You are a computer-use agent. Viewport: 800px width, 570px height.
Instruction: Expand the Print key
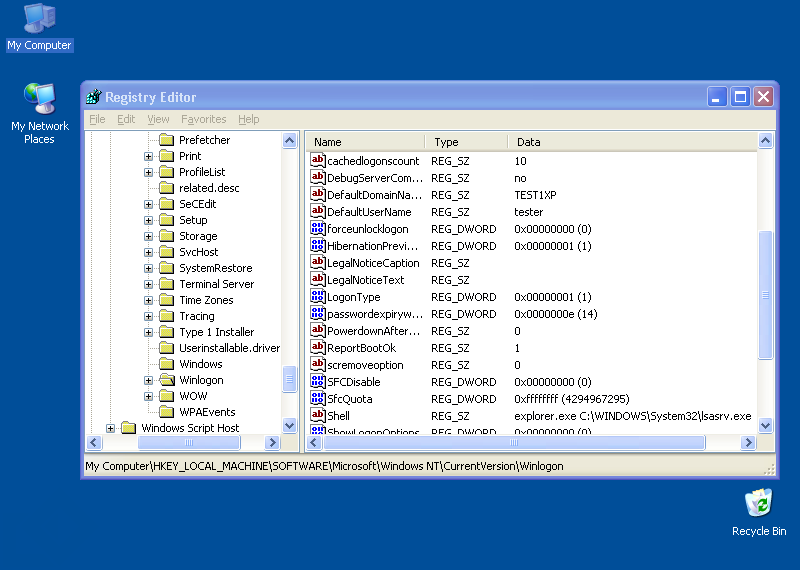tap(148, 156)
